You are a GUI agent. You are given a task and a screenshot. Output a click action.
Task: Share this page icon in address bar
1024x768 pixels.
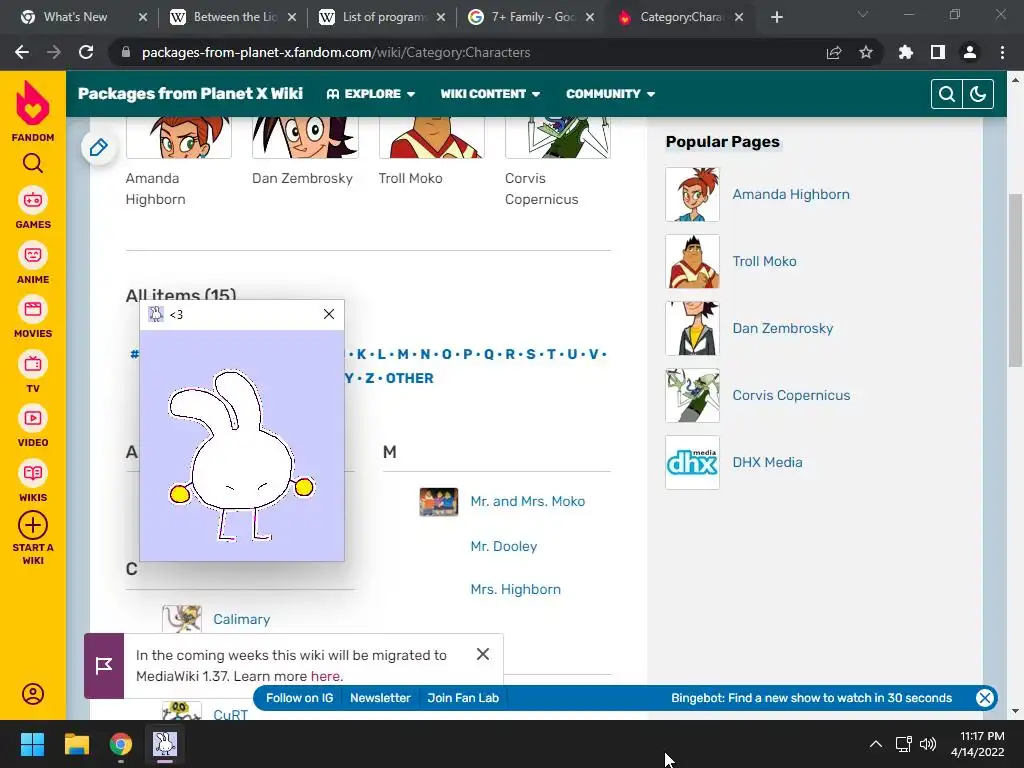[x=834, y=52]
